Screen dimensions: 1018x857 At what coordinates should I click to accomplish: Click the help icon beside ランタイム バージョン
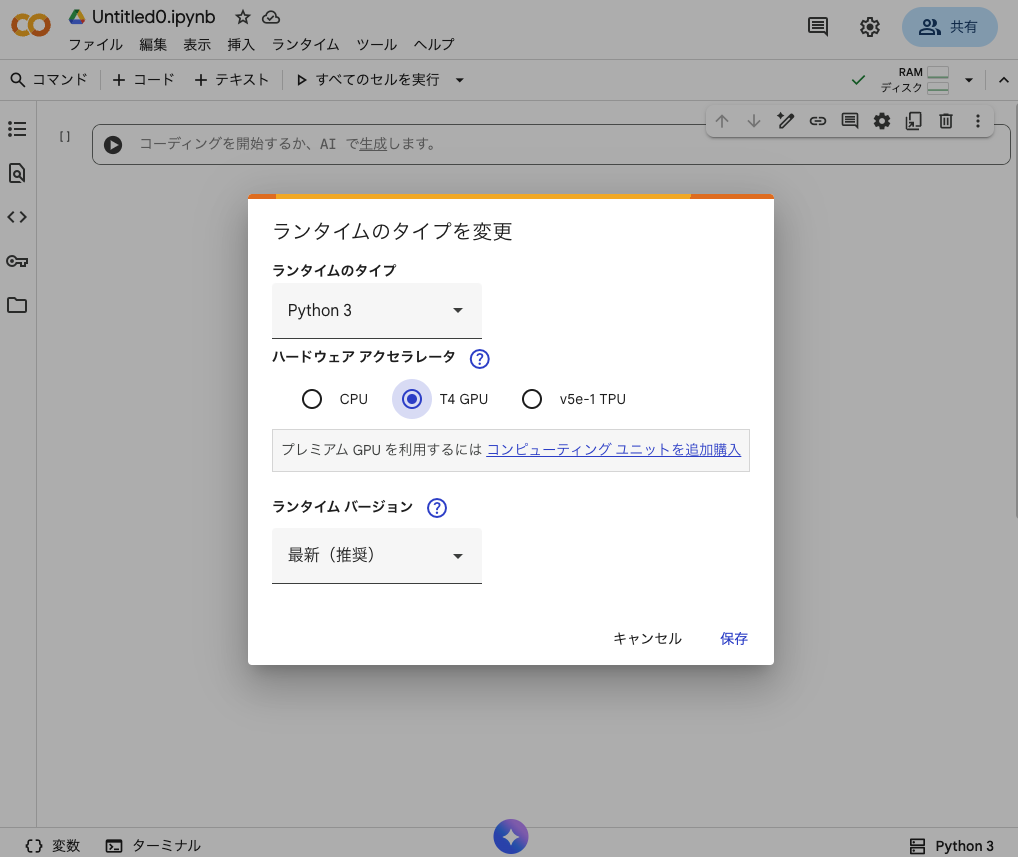pyautogui.click(x=436, y=508)
